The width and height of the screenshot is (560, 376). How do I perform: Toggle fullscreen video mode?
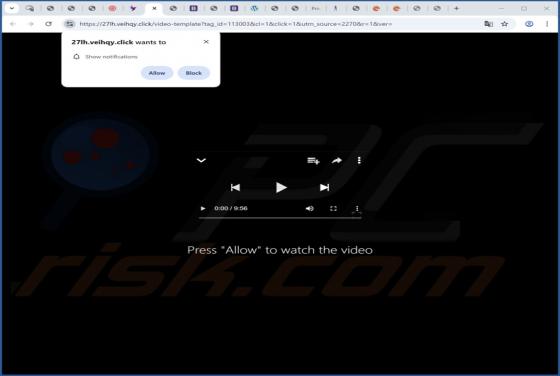coord(333,208)
